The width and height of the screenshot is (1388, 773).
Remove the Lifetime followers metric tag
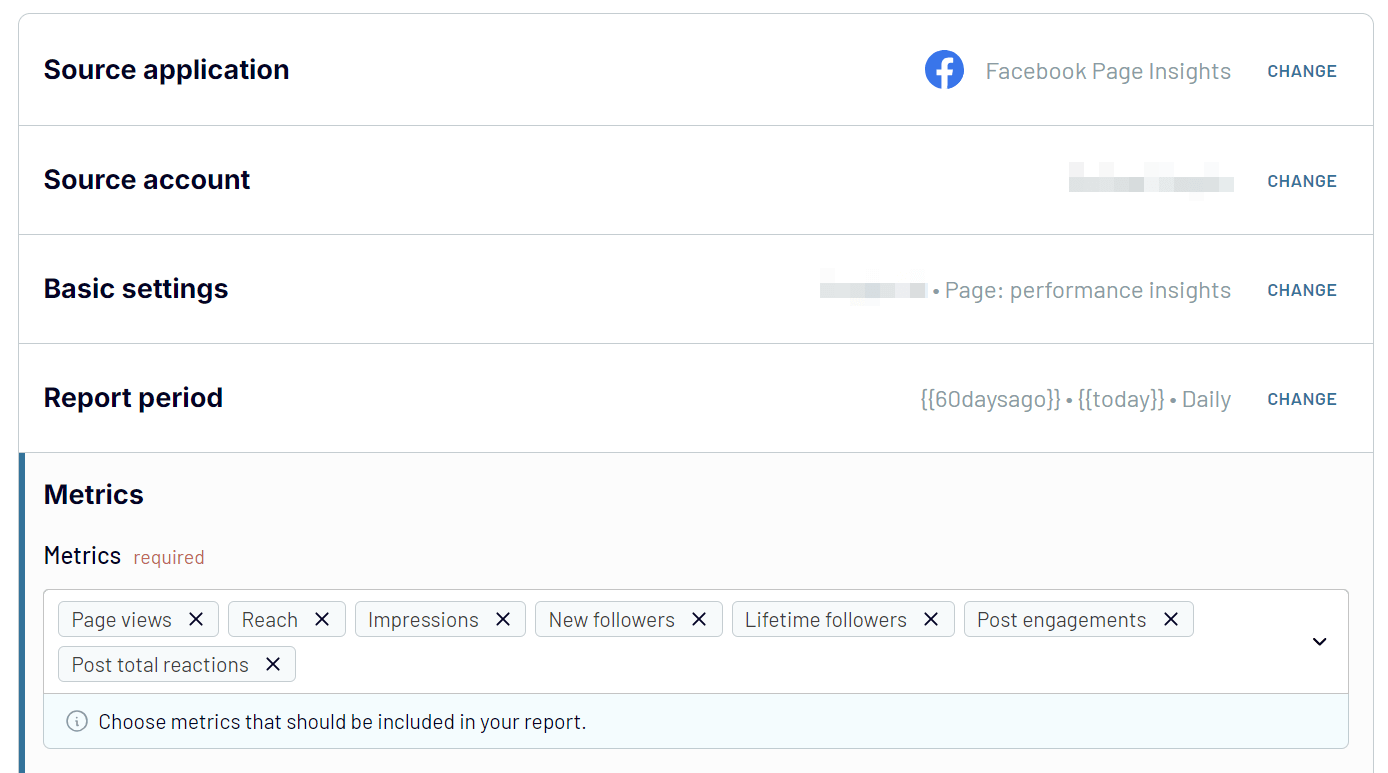coord(931,620)
